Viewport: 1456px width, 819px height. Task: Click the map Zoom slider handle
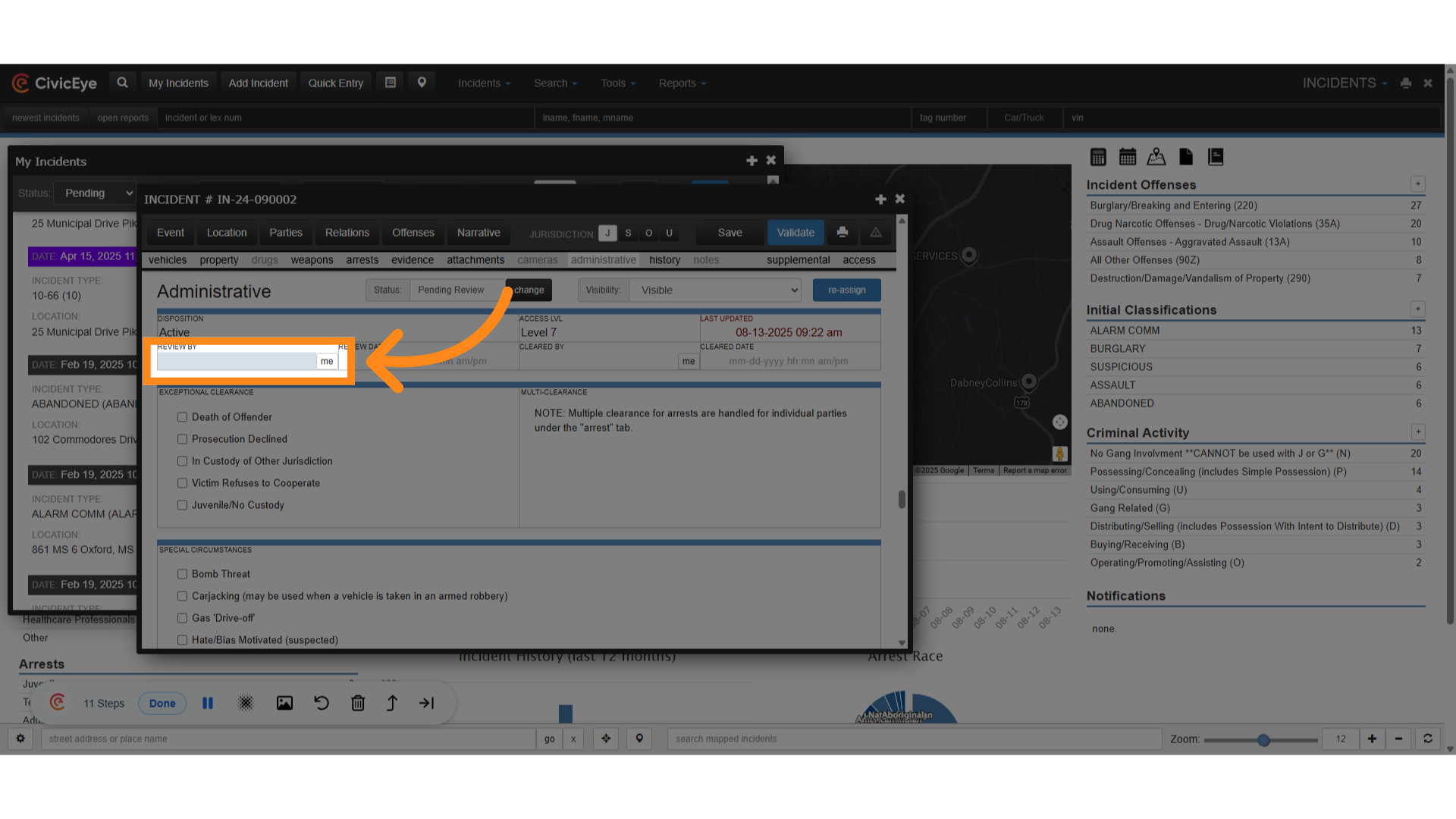1263,739
